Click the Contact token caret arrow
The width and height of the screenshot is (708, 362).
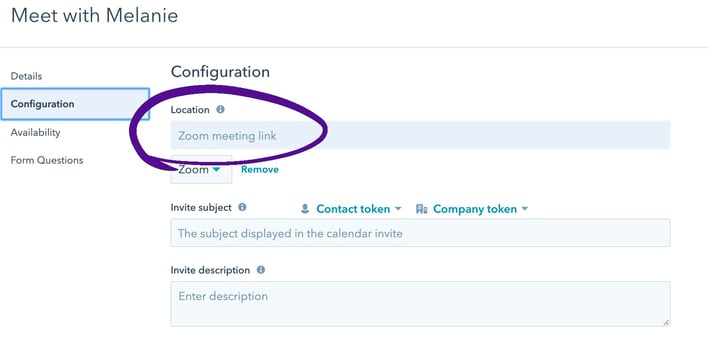click(398, 209)
